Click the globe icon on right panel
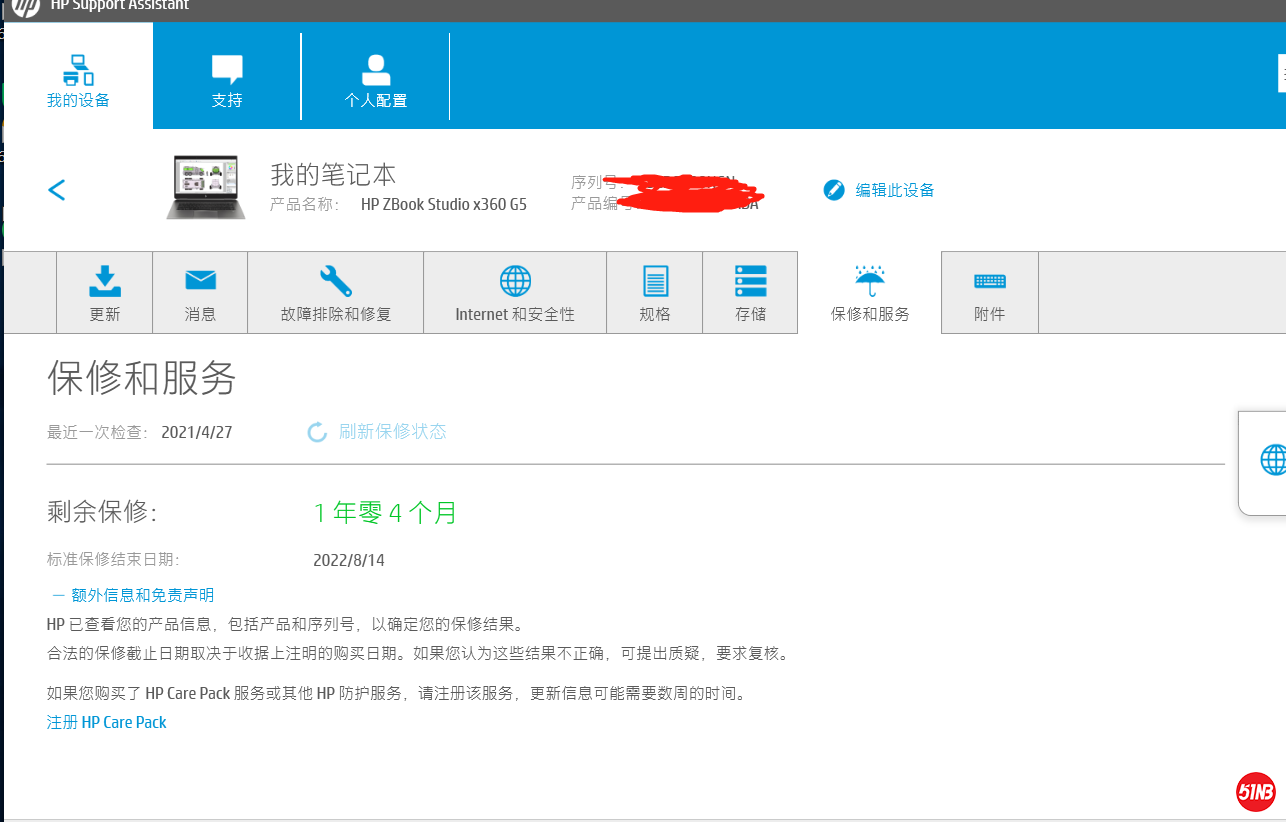Screen dimensions: 1286x822 tap(1272, 460)
